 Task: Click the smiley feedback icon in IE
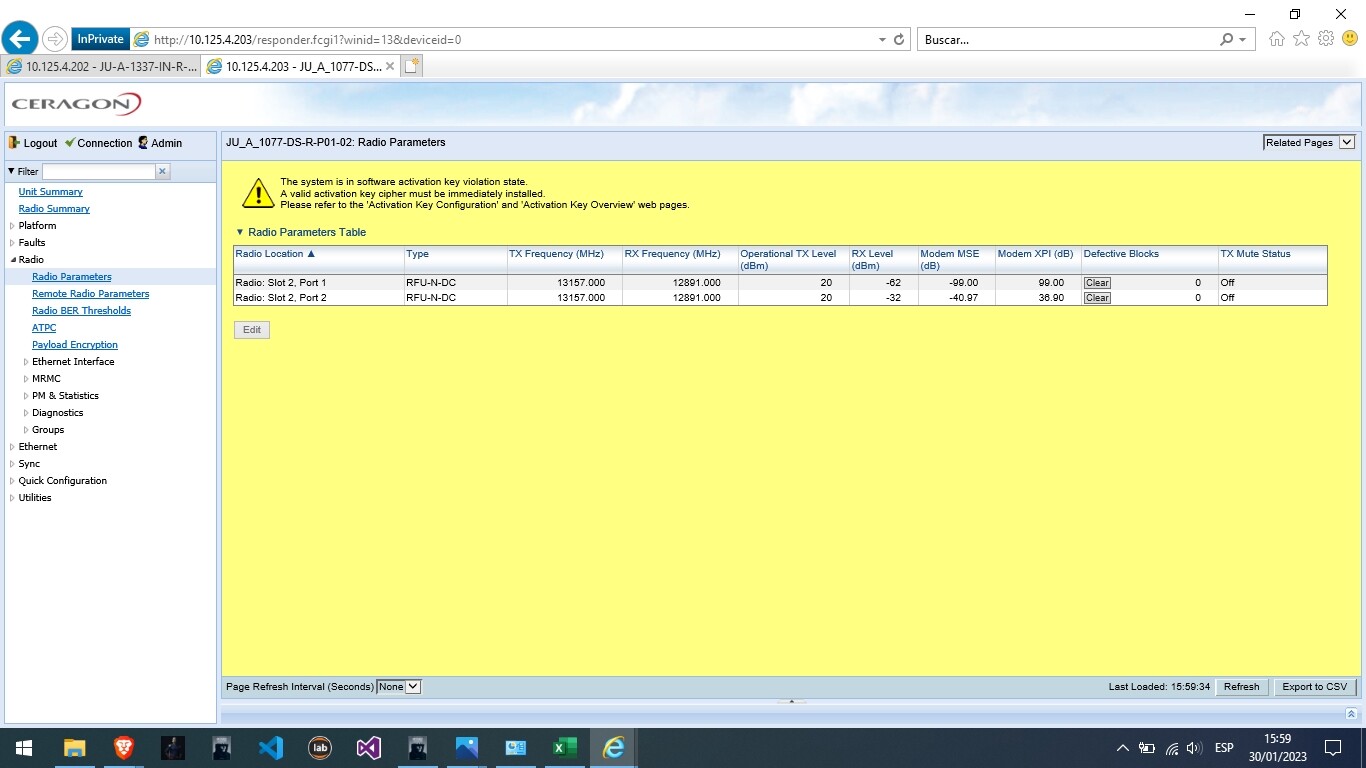[1349, 38]
